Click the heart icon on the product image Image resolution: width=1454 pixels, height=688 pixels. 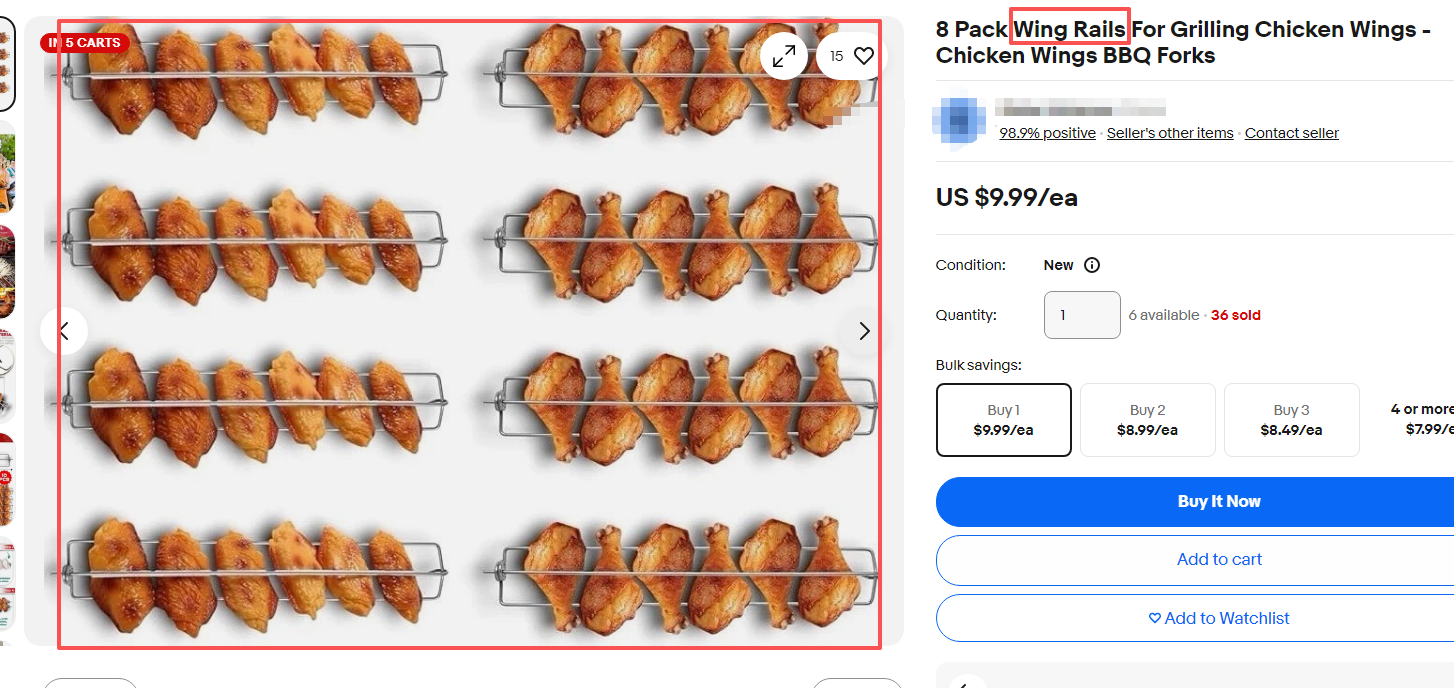point(863,55)
